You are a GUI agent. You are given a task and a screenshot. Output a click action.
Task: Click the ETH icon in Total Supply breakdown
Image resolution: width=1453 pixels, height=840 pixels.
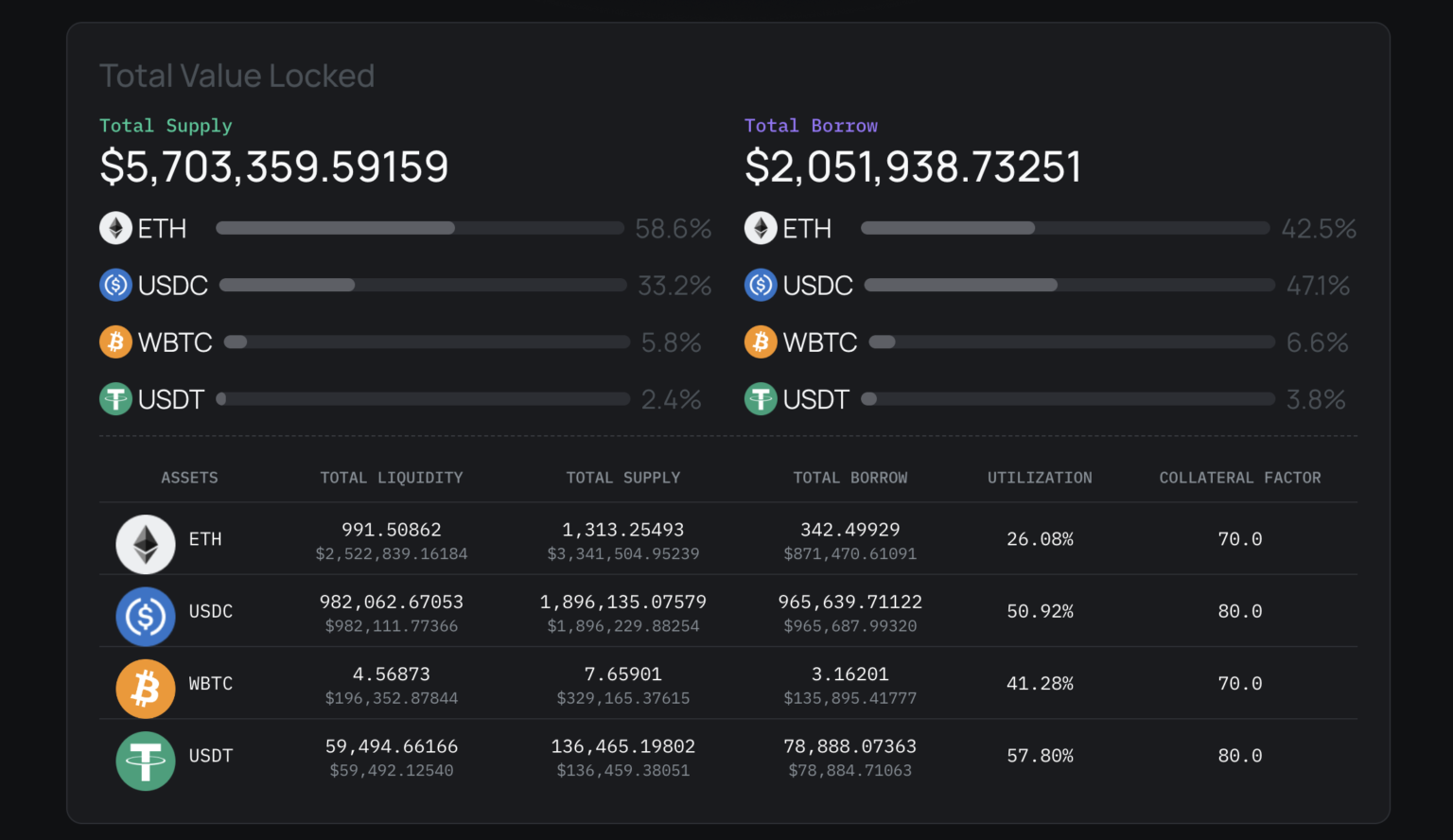click(x=115, y=227)
